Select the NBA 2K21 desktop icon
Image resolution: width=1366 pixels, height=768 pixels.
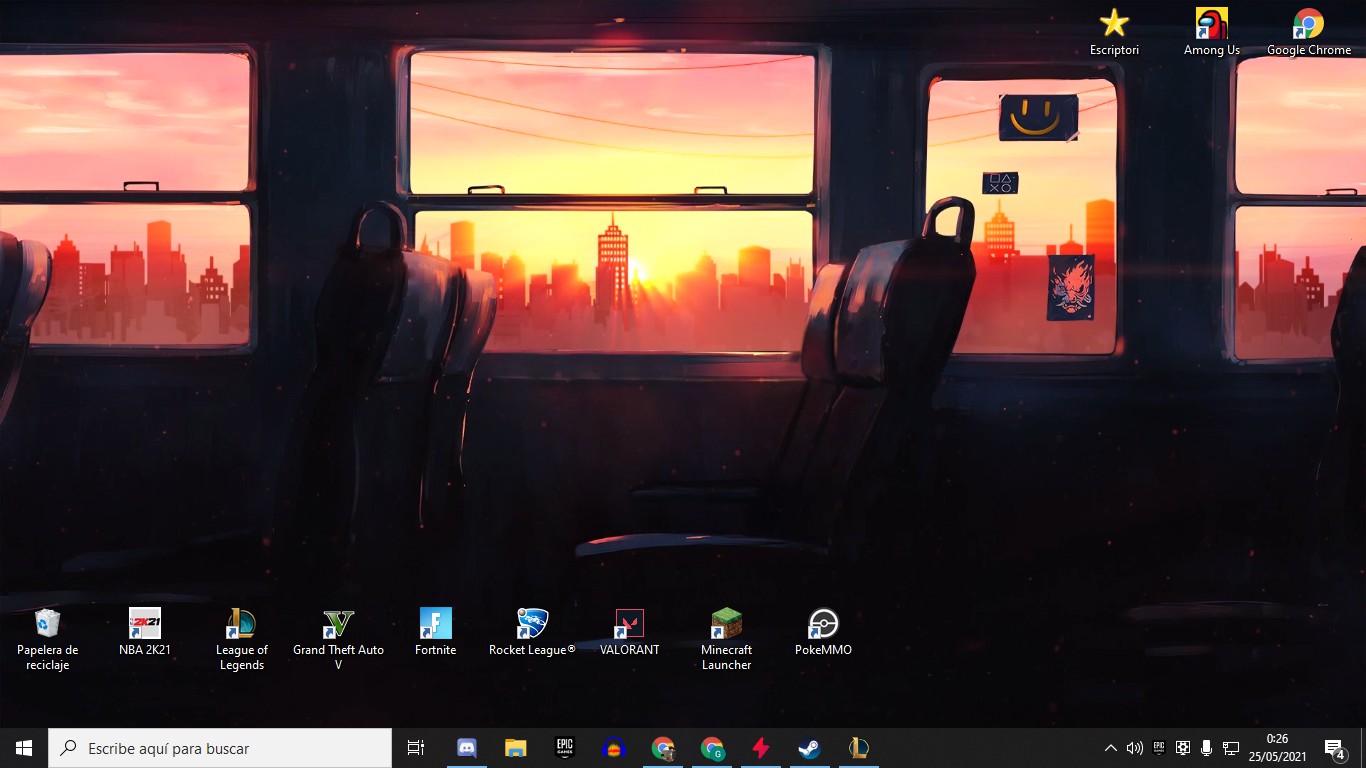(x=145, y=632)
